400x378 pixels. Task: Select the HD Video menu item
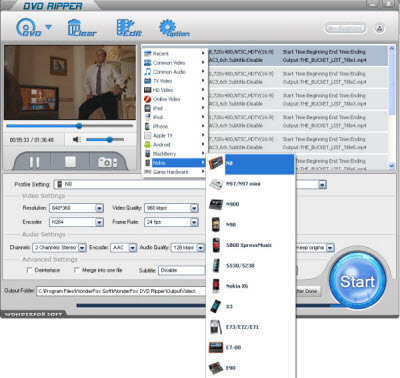pyautogui.click(x=174, y=90)
